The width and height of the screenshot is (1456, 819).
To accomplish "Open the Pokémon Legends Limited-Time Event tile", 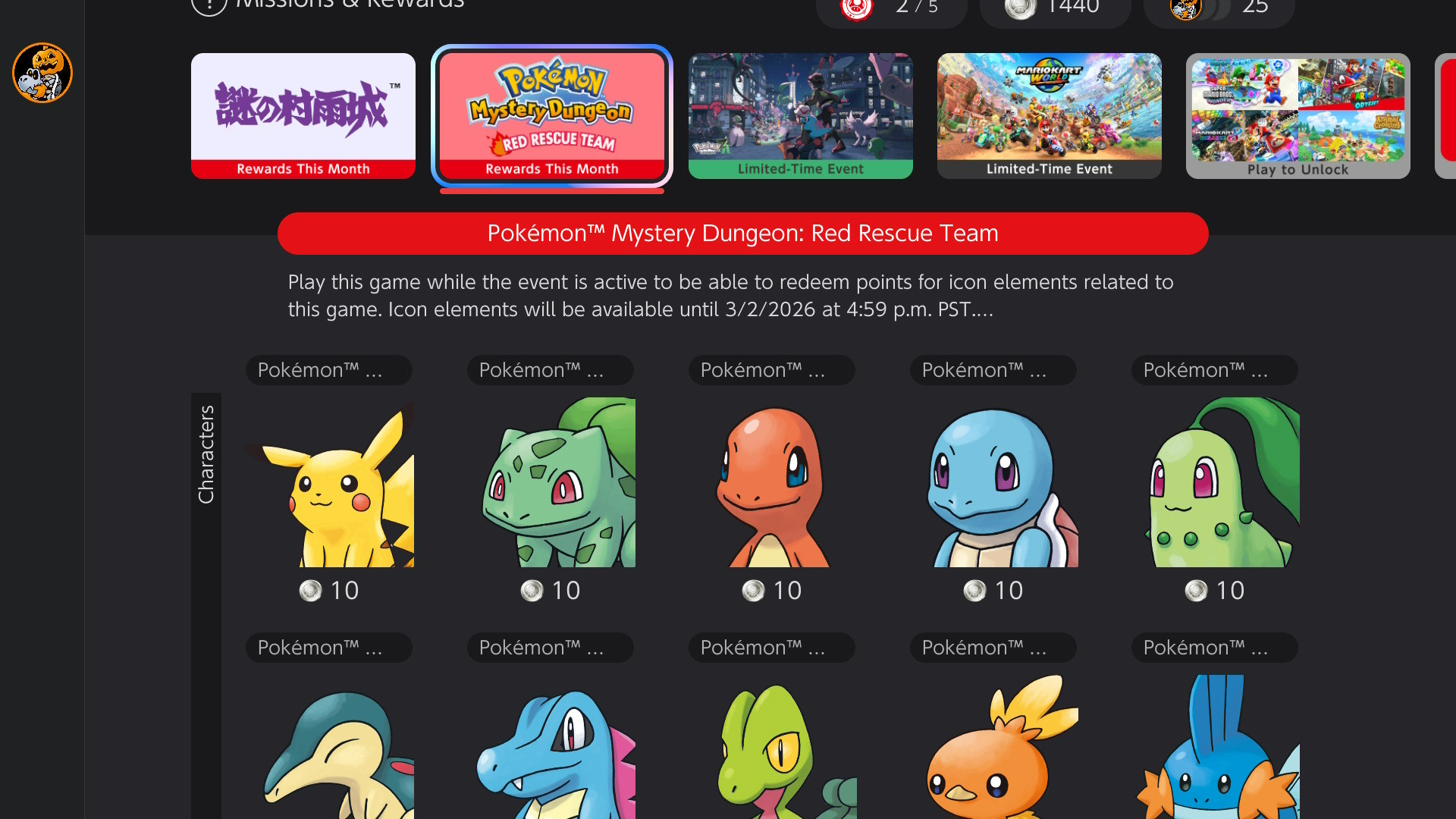I will (x=801, y=115).
